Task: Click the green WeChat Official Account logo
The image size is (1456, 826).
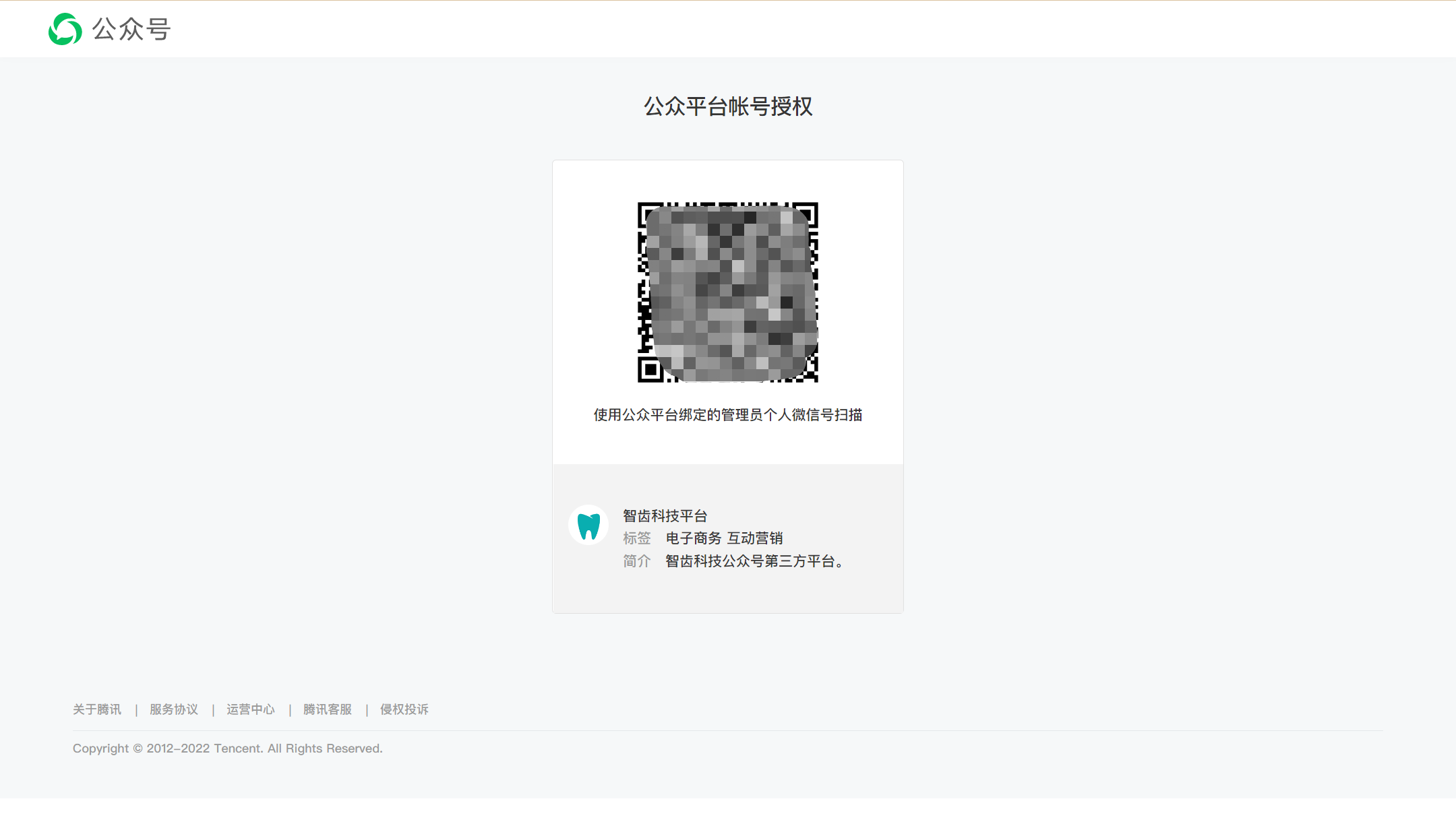Action: coord(65,29)
